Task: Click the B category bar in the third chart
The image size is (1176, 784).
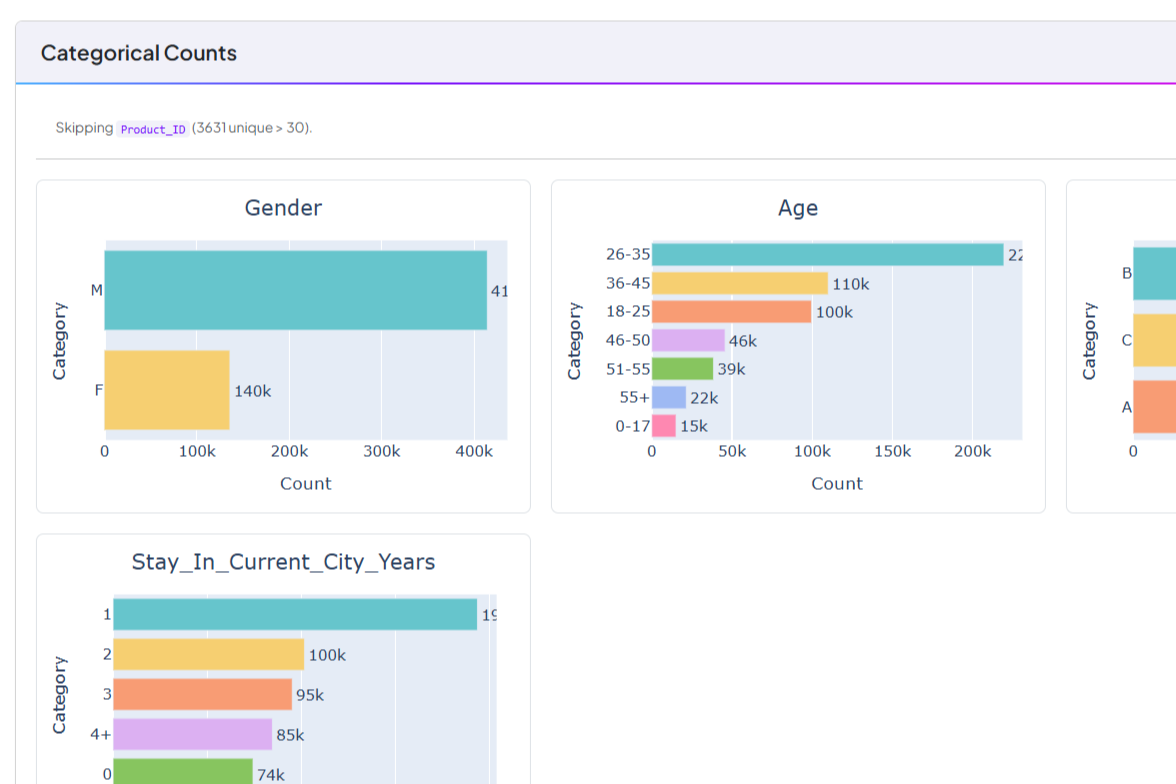Action: pos(1154,273)
